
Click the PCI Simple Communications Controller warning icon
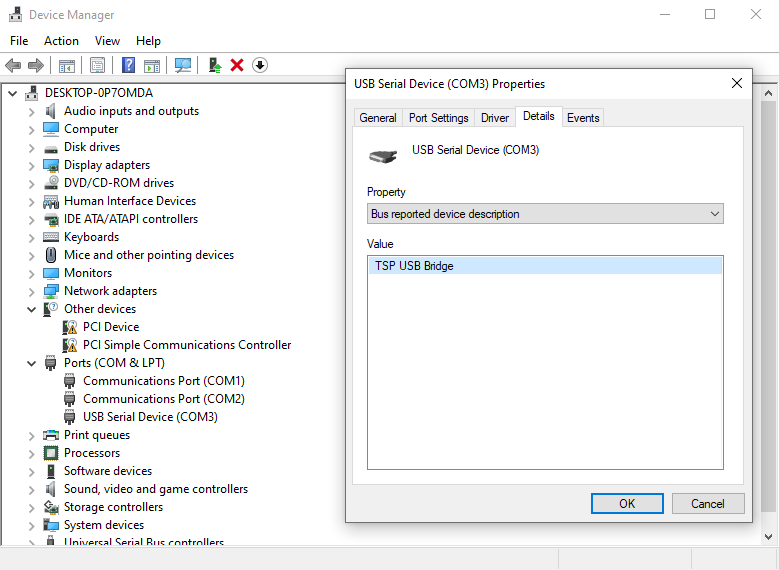tap(70, 345)
